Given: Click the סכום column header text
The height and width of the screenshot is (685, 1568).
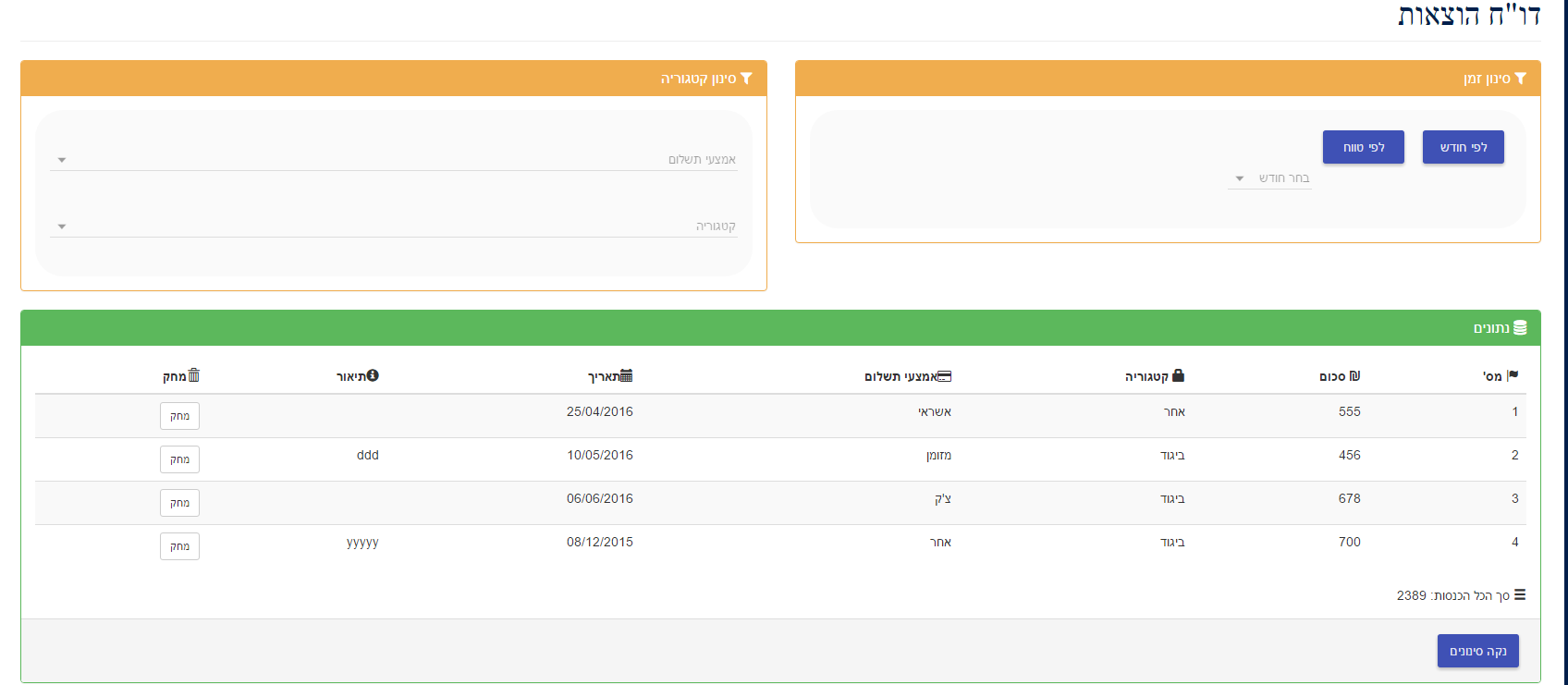Looking at the screenshot, I should (x=1332, y=376).
